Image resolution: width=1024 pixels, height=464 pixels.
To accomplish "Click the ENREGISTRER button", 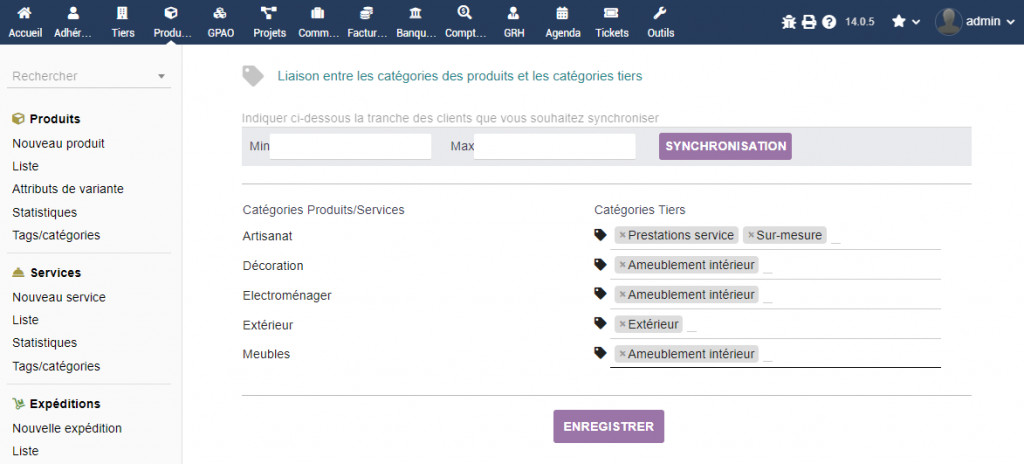I will point(608,426).
